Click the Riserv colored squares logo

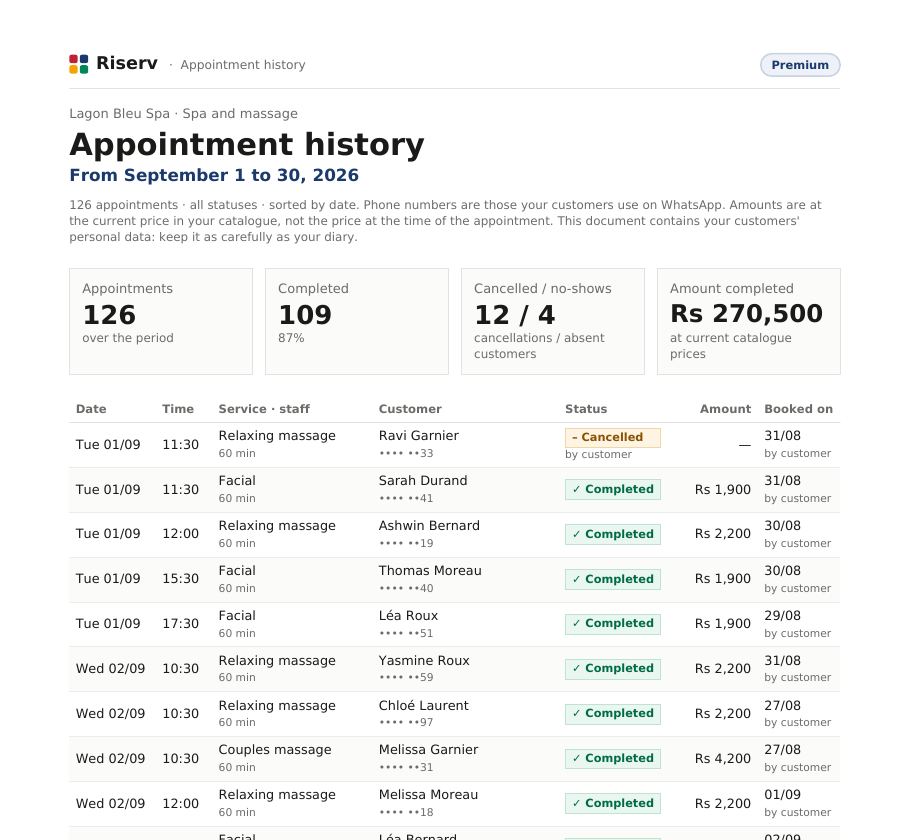tap(78, 64)
